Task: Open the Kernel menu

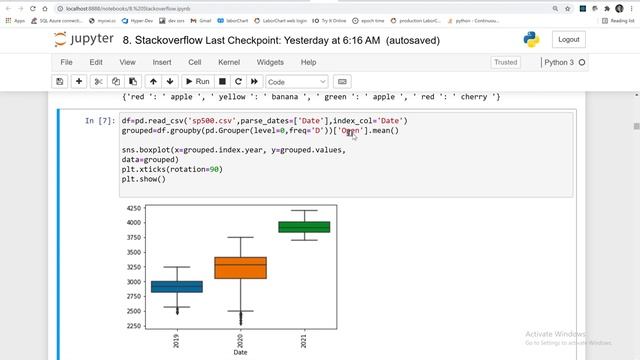Action: [x=229, y=62]
